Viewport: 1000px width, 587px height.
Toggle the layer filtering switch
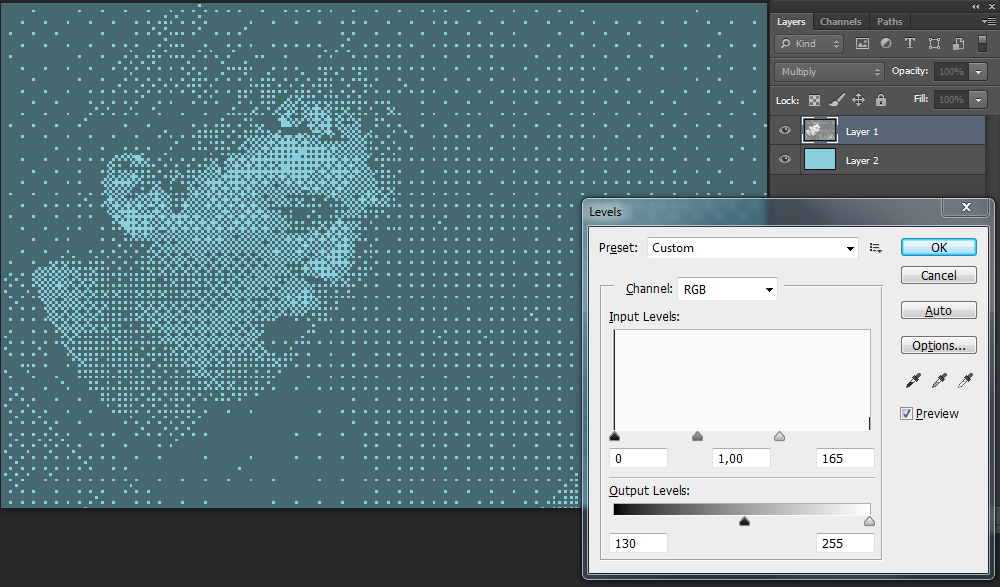point(982,43)
